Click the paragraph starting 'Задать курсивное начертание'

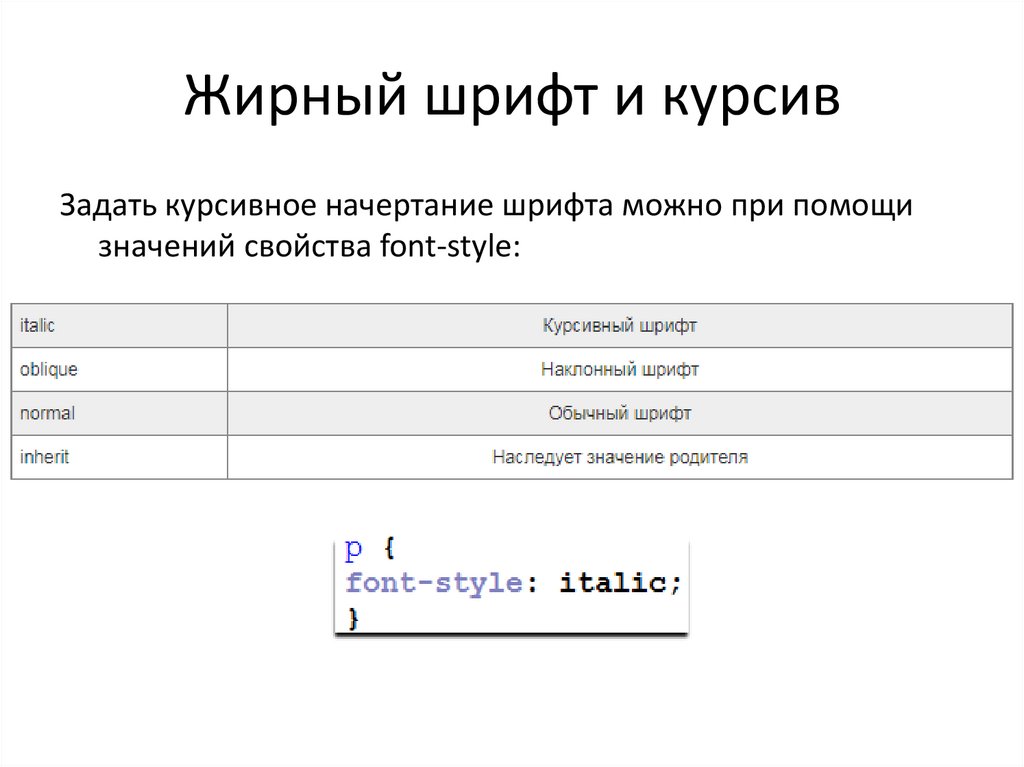pyautogui.click(x=486, y=225)
